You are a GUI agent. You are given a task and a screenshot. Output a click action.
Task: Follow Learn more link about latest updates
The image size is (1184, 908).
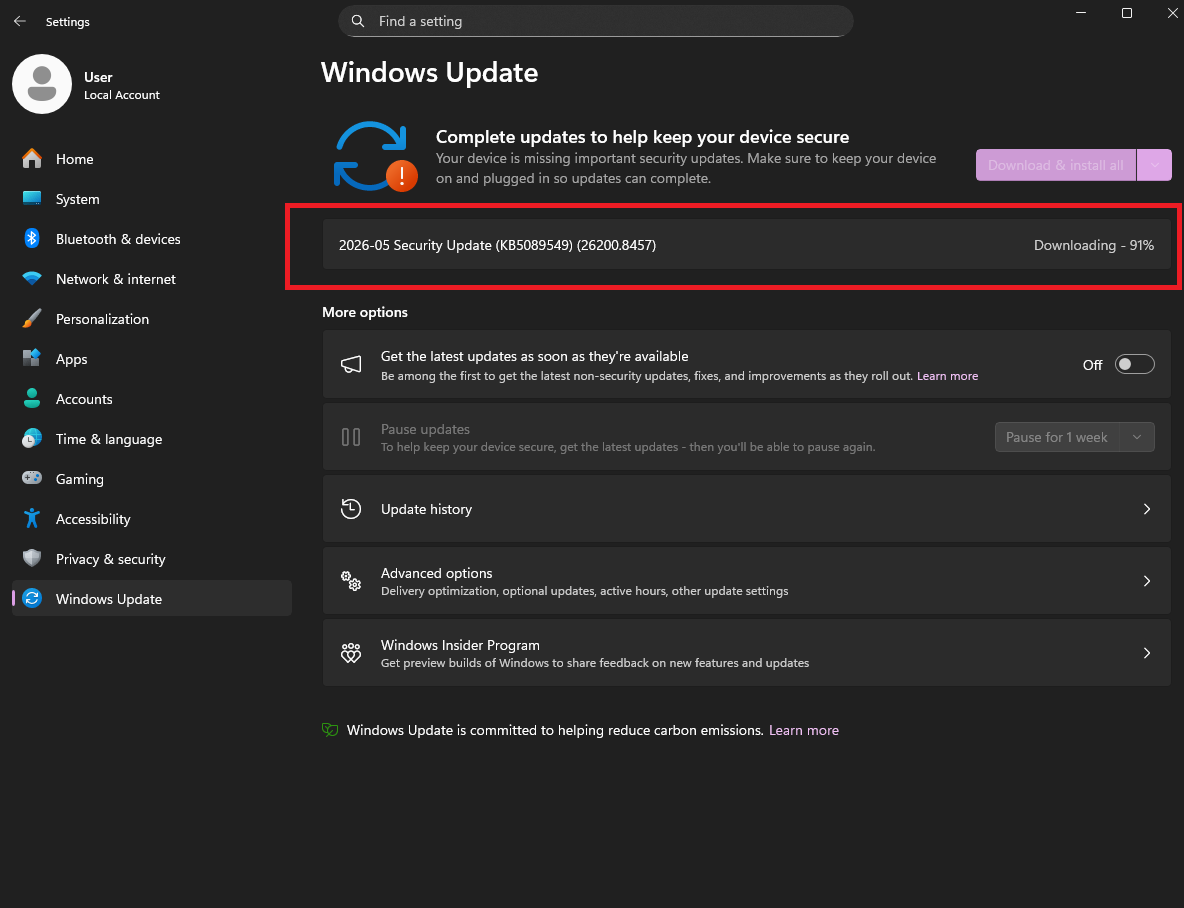coord(947,375)
